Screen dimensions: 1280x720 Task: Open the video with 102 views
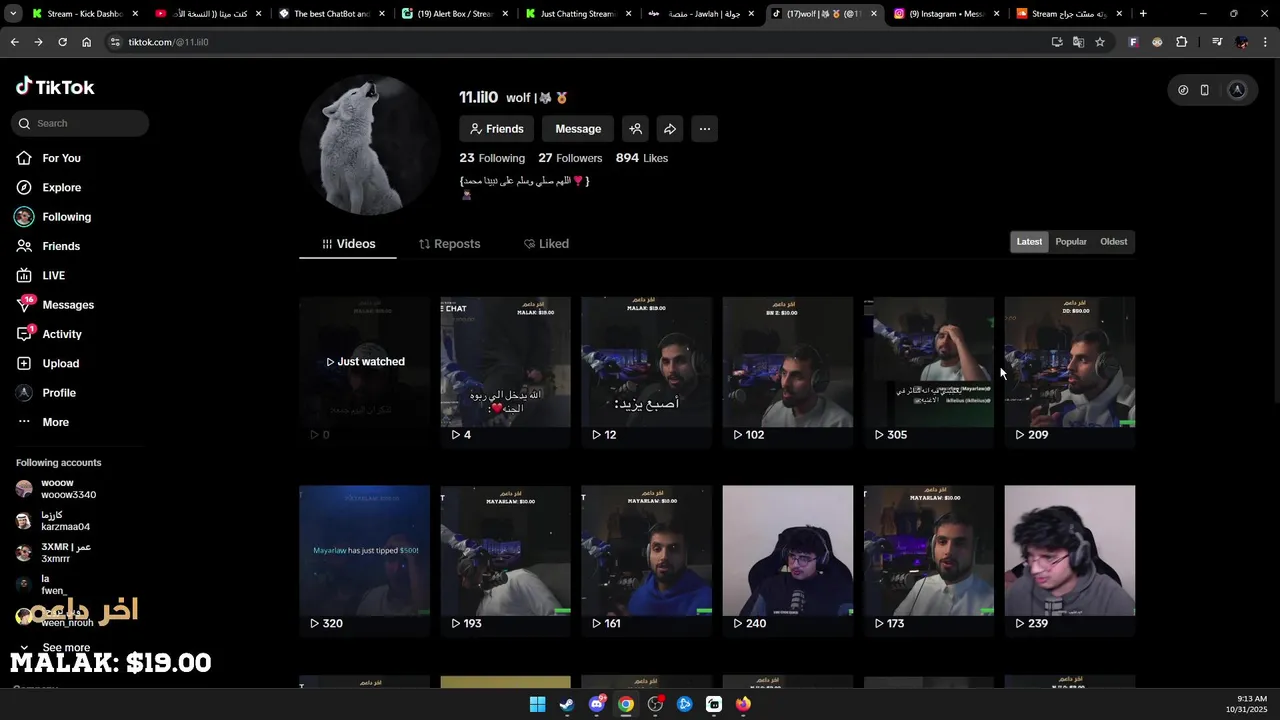click(788, 372)
